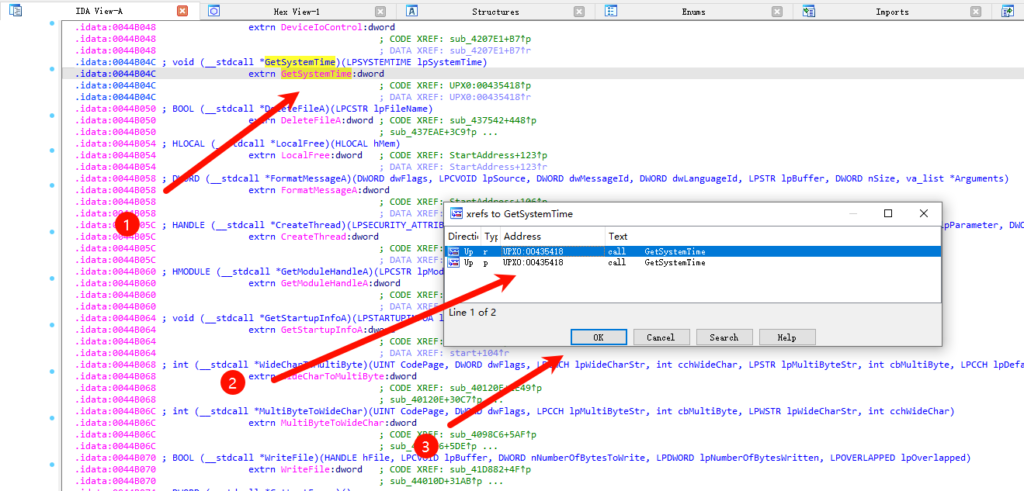Maximize the xrefs to GetSystemTime dialog
The image size is (1024, 491).
[888, 214]
